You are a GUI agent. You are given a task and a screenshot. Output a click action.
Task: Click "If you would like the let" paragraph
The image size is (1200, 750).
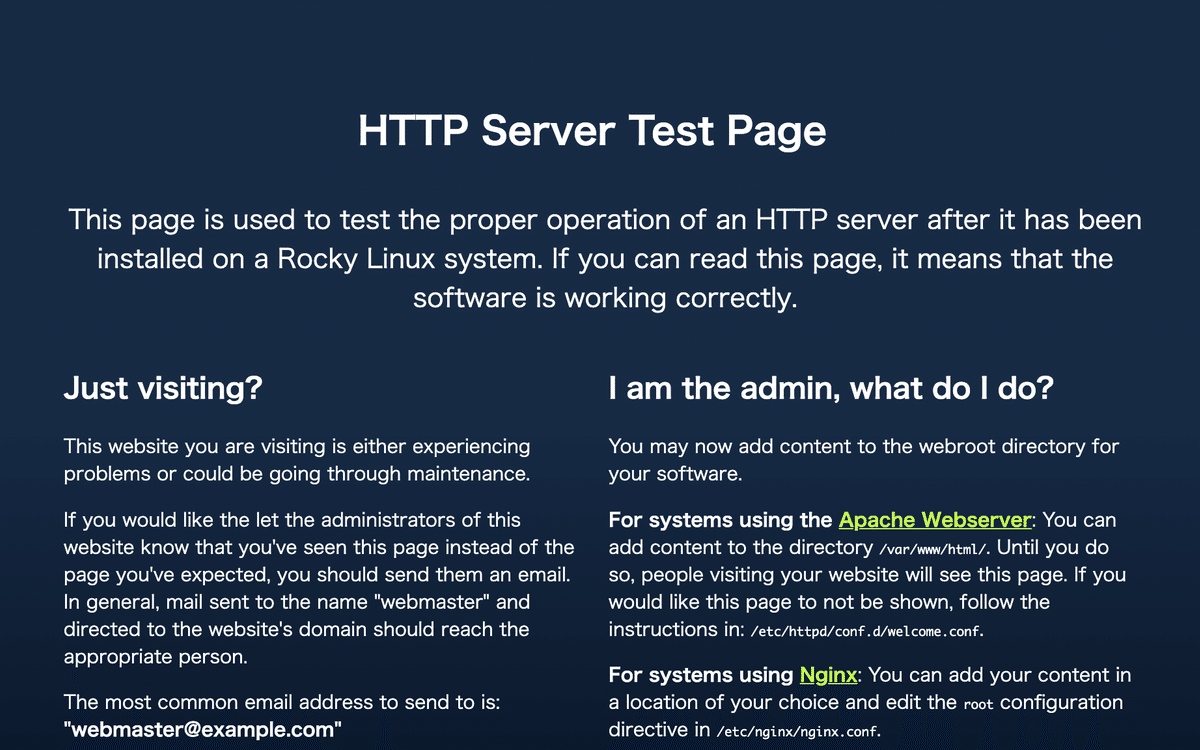pyautogui.click(x=319, y=589)
